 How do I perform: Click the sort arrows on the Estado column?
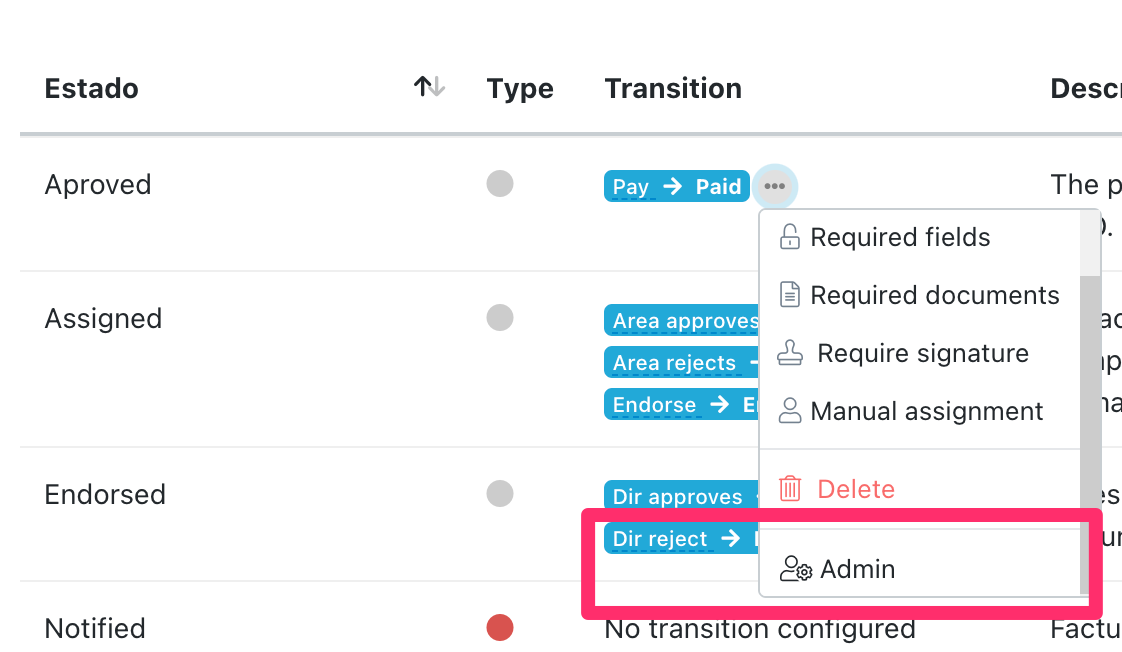429,88
